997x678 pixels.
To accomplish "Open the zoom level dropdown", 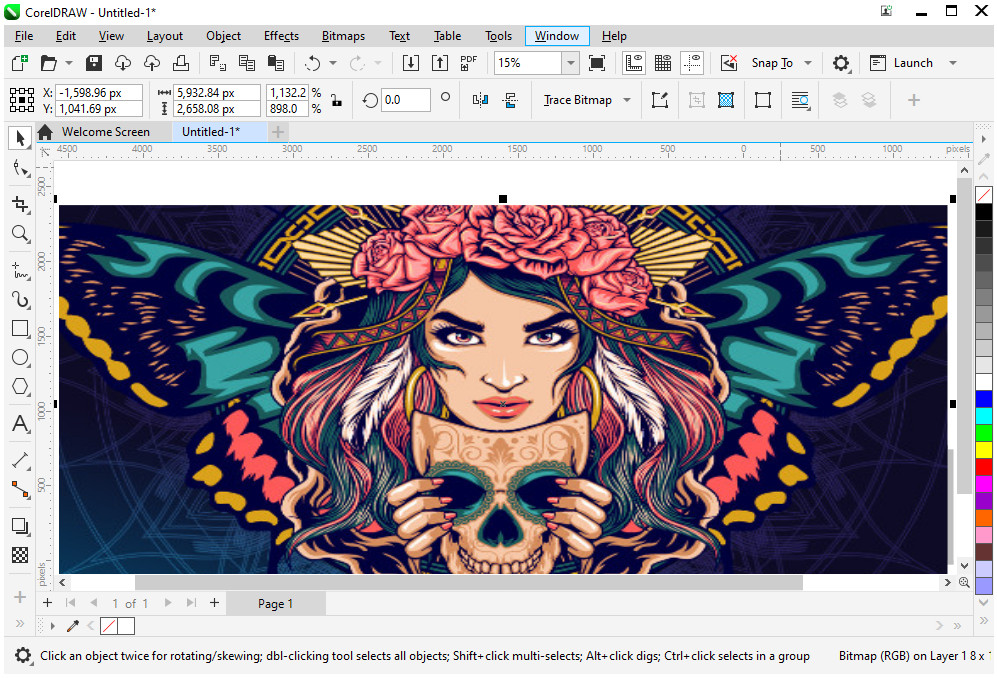I will 570,62.
